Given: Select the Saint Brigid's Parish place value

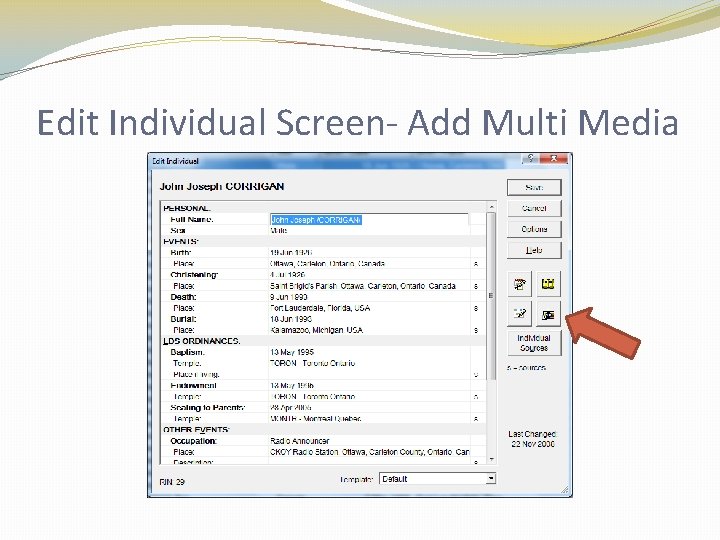Looking at the screenshot, I should point(363,286).
